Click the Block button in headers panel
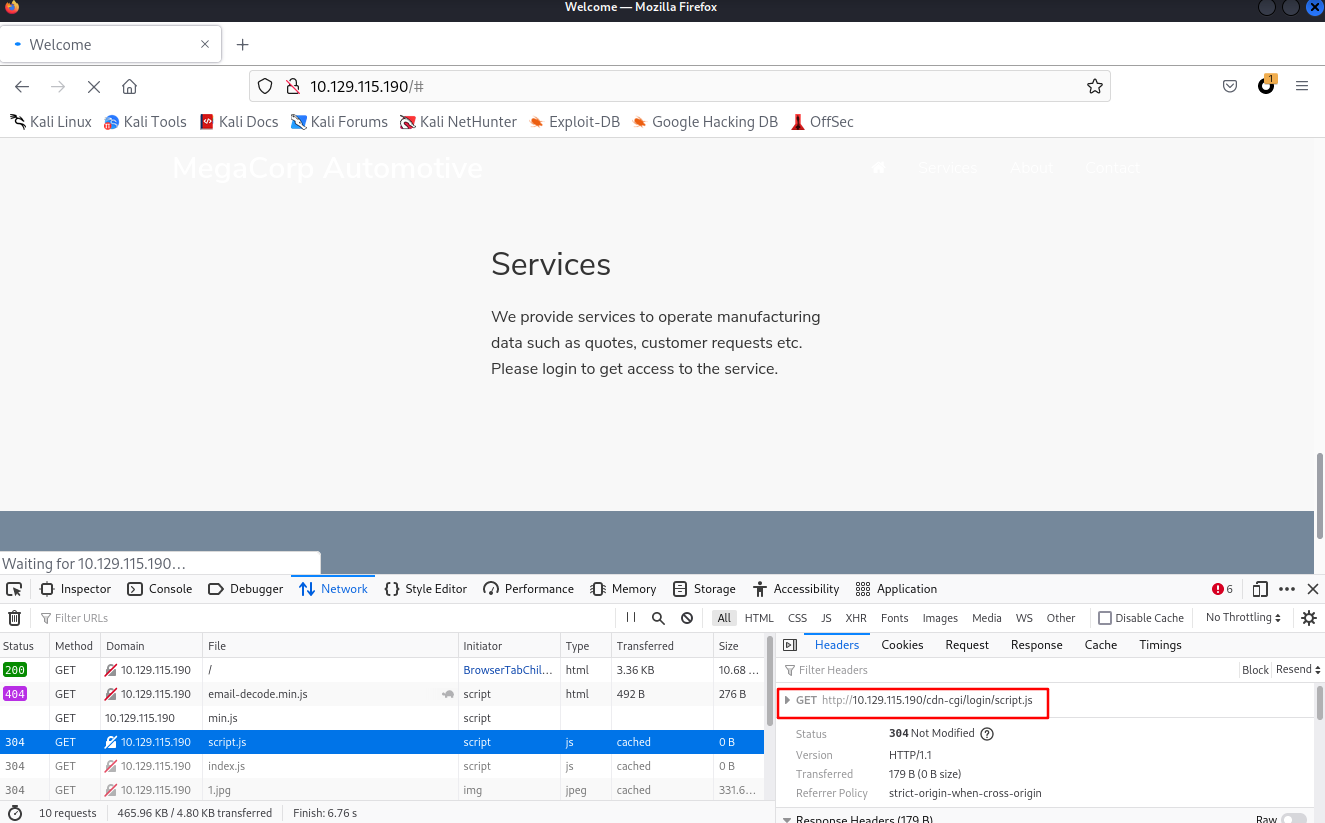The width and height of the screenshot is (1325, 823). coord(1255,670)
